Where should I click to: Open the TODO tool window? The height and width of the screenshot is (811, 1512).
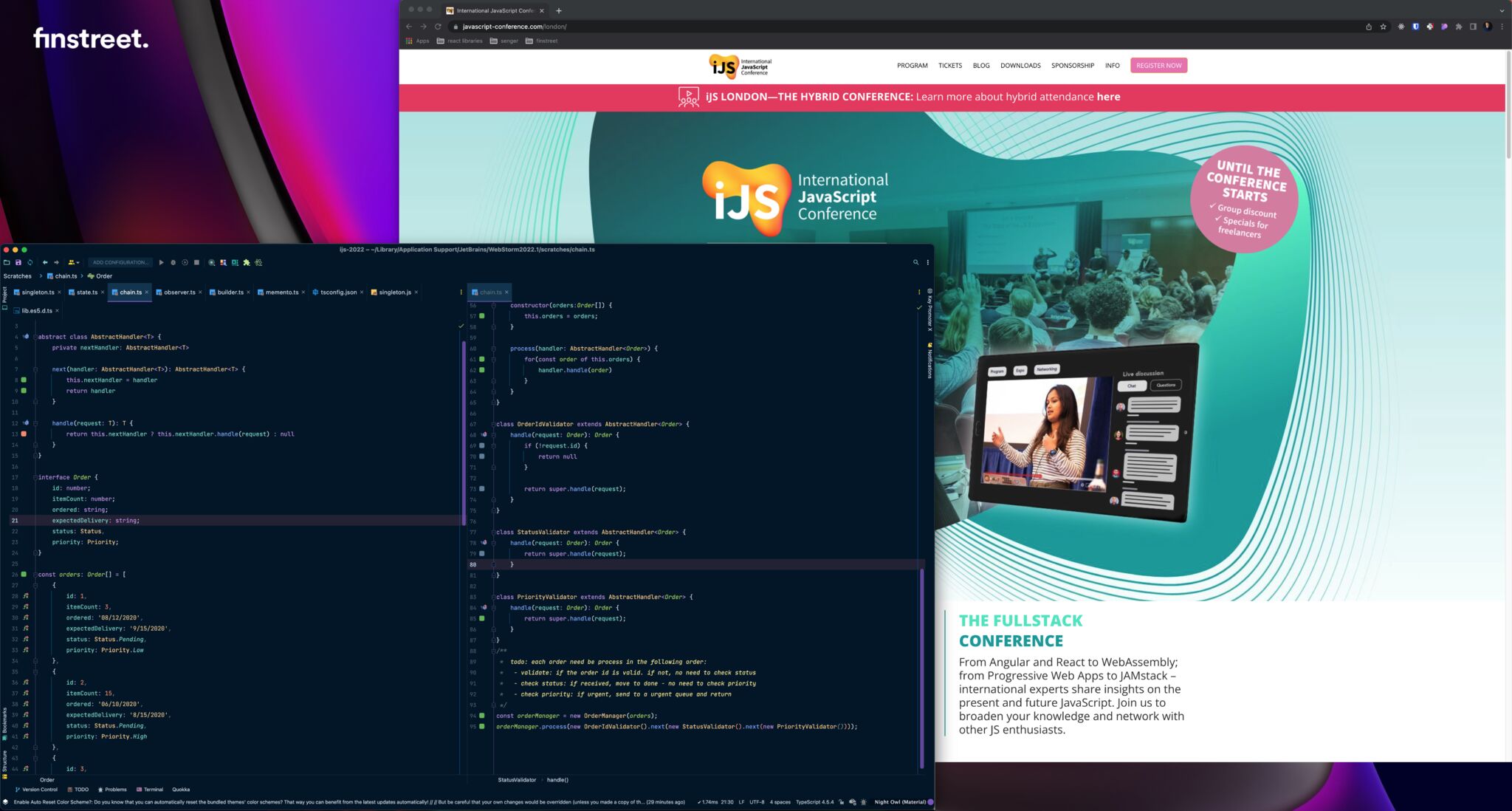(78, 790)
